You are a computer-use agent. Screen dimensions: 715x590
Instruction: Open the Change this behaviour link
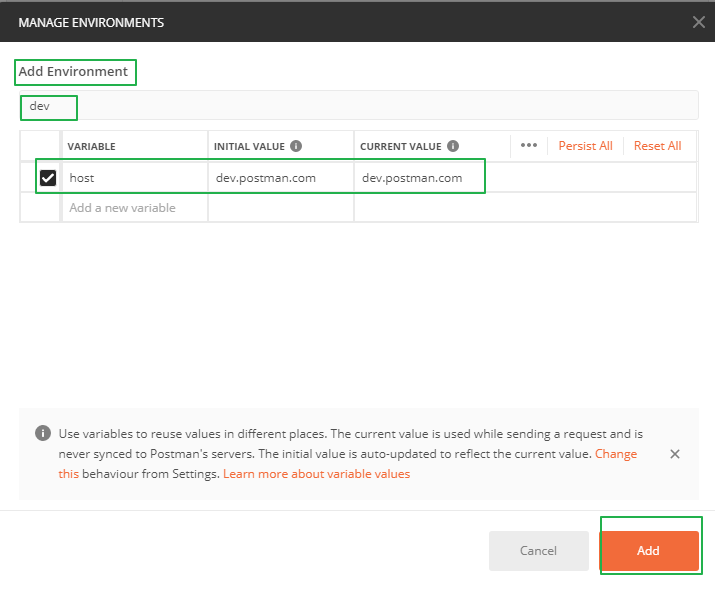[615, 454]
